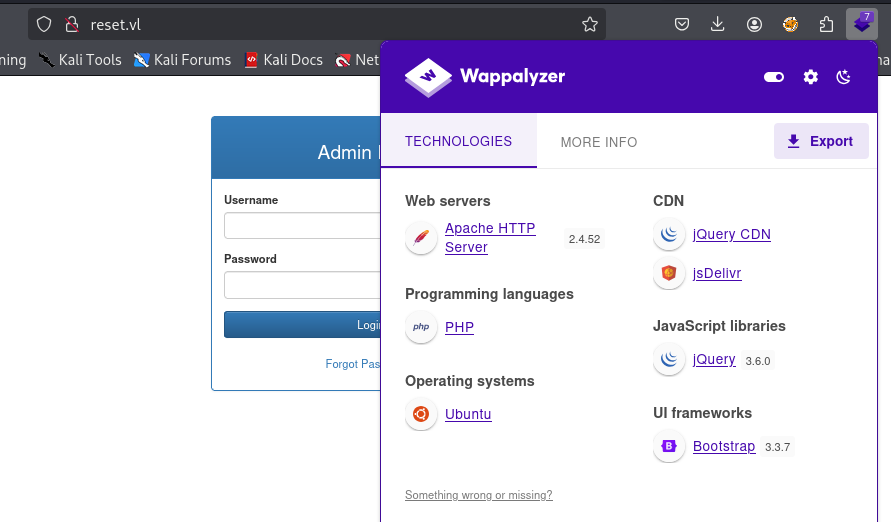This screenshot has width=891, height=522.
Task: Click the Bootstrap technology link
Action: (723, 446)
